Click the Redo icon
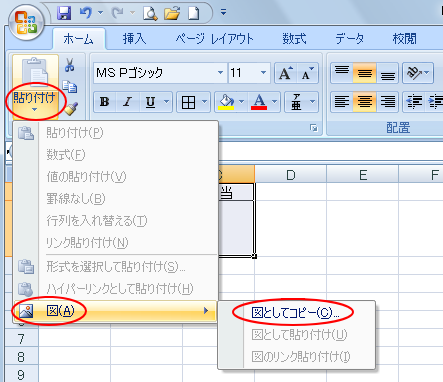This screenshot has height=382, width=443. click(x=118, y=13)
